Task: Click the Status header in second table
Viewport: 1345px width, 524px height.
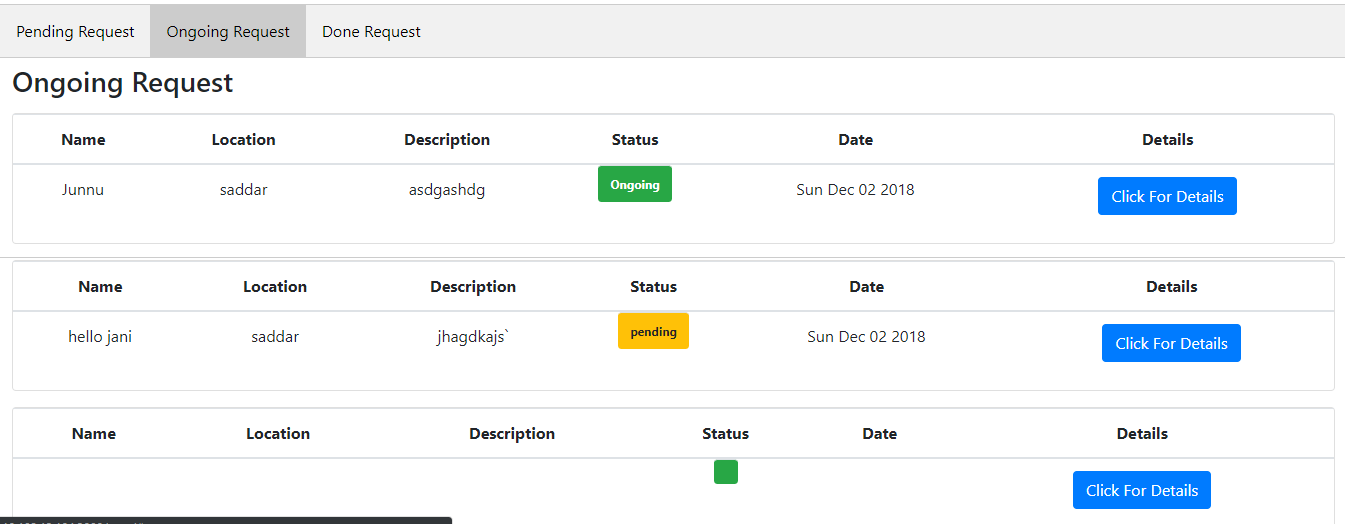Action: [x=653, y=287]
